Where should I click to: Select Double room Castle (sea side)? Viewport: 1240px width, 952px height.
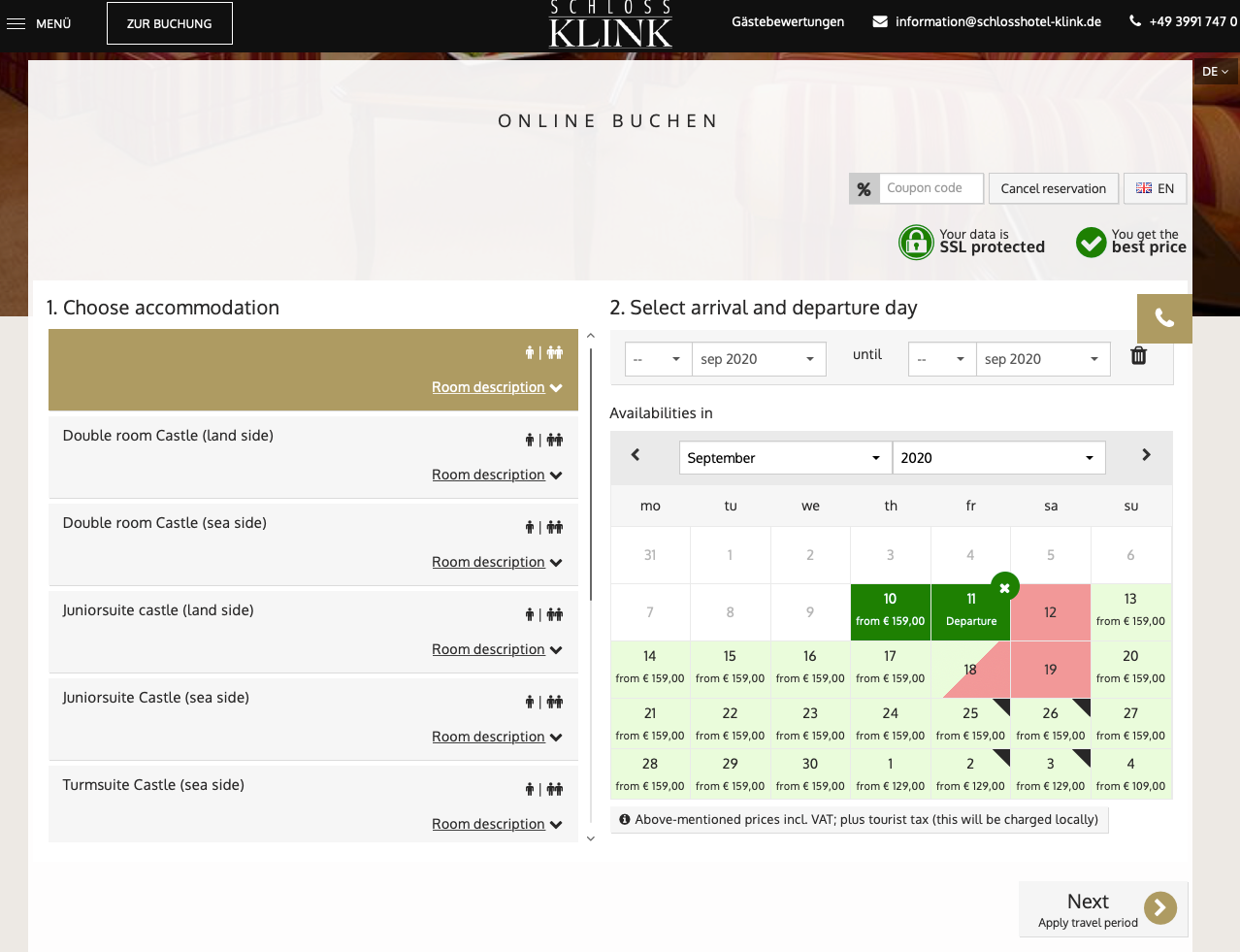point(165,523)
